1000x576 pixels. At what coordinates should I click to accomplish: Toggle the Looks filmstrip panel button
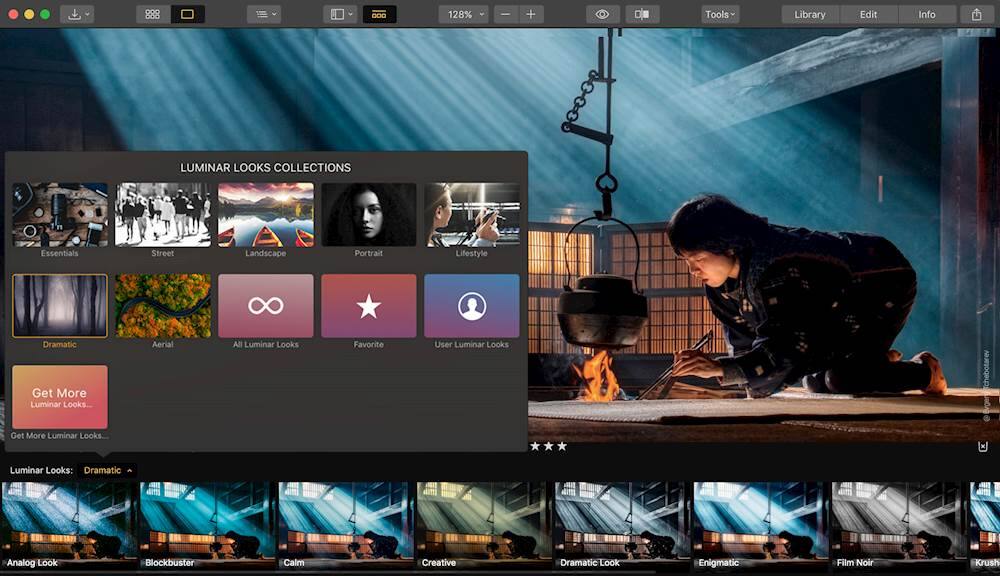click(x=379, y=14)
